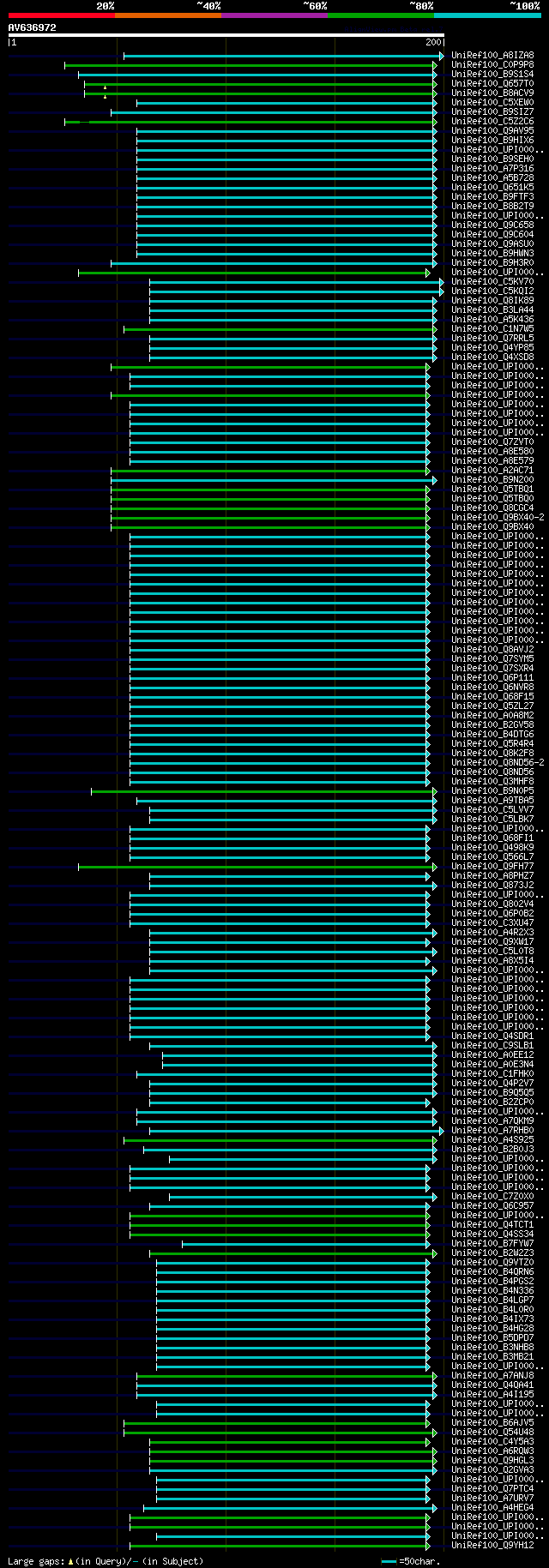Select the UniRef100_Q4XSD8 label
Screen dimensions: 549x1568
tap(492, 357)
